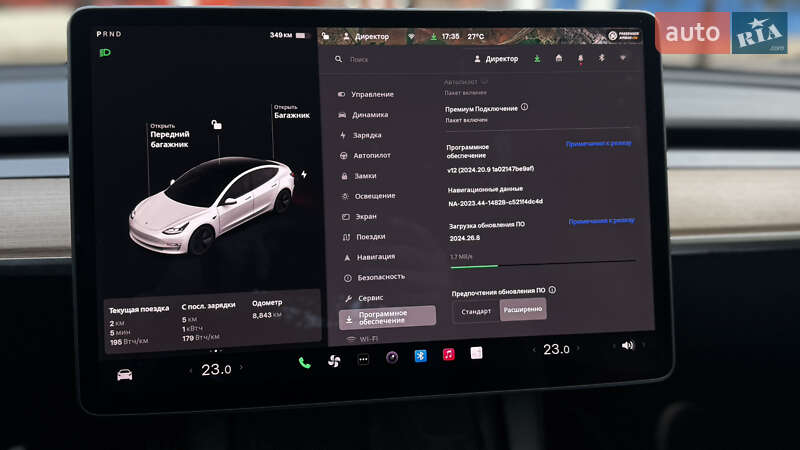Tap the green phone icon
Screen dimensions: 800x450
coord(304,362)
